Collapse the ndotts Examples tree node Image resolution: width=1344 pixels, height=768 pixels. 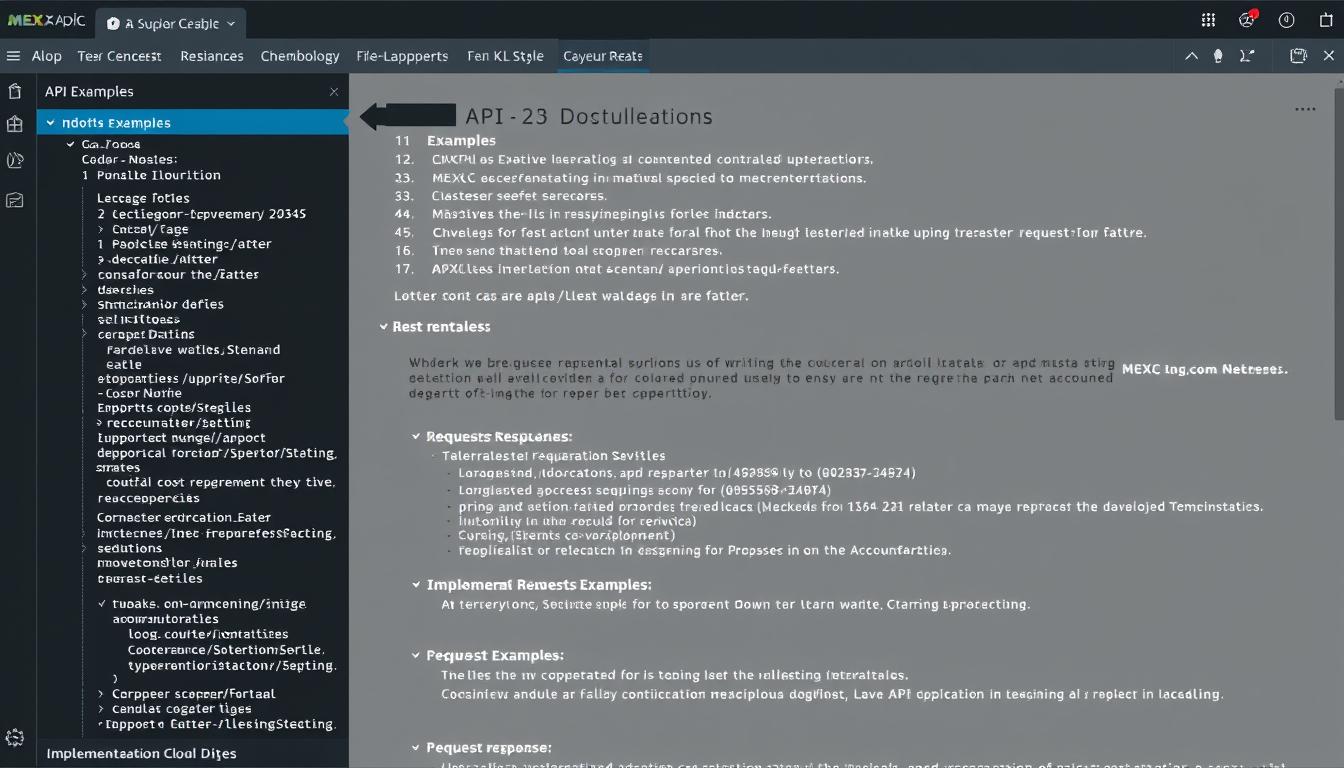pyautogui.click(x=51, y=123)
